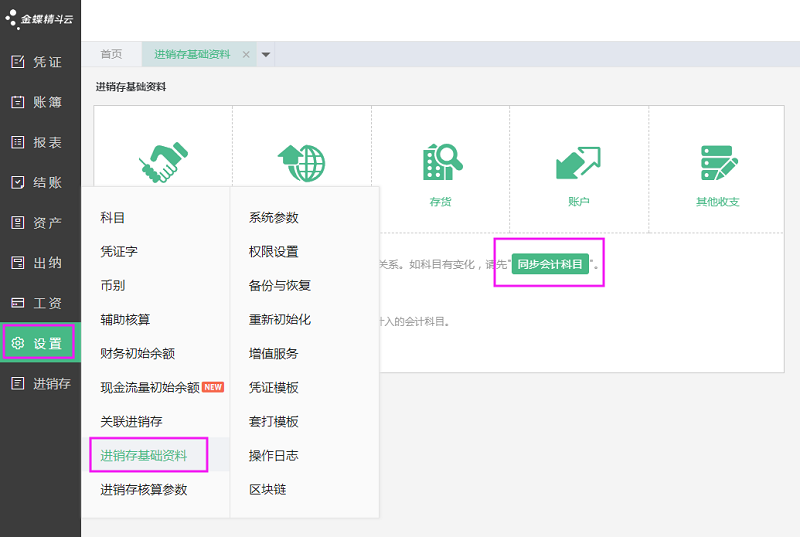Screen dimensions: 800x537
Task: Open 凭证 in the left sidebar
Action: point(40,62)
